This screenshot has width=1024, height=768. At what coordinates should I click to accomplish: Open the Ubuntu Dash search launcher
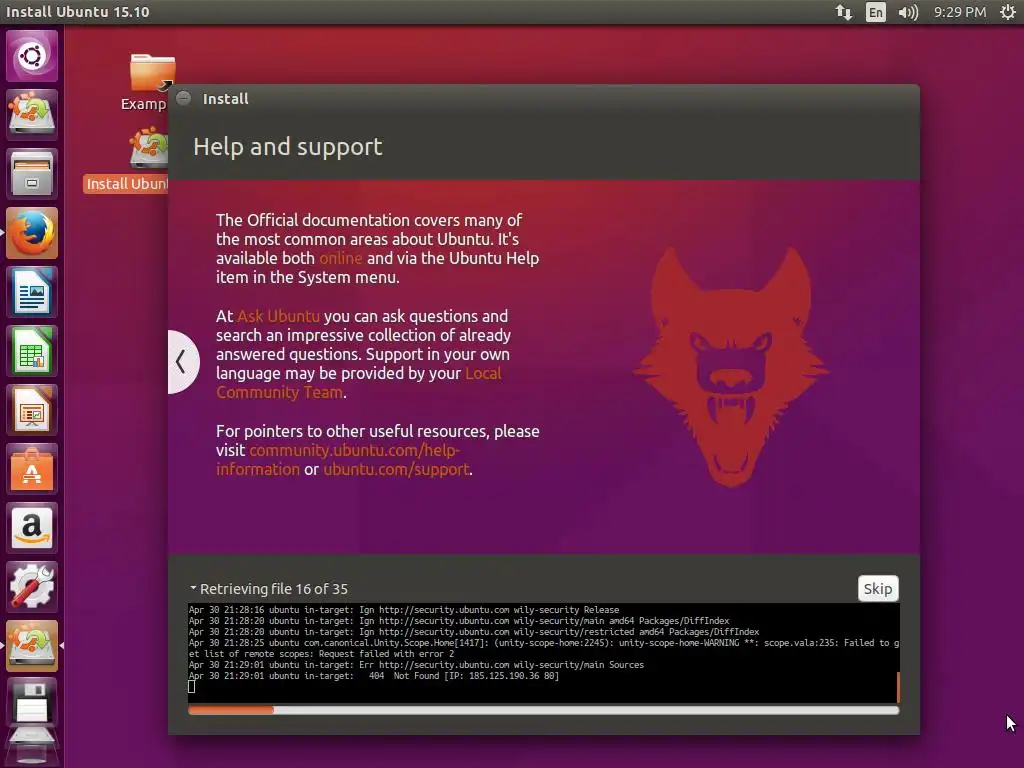tap(32, 56)
